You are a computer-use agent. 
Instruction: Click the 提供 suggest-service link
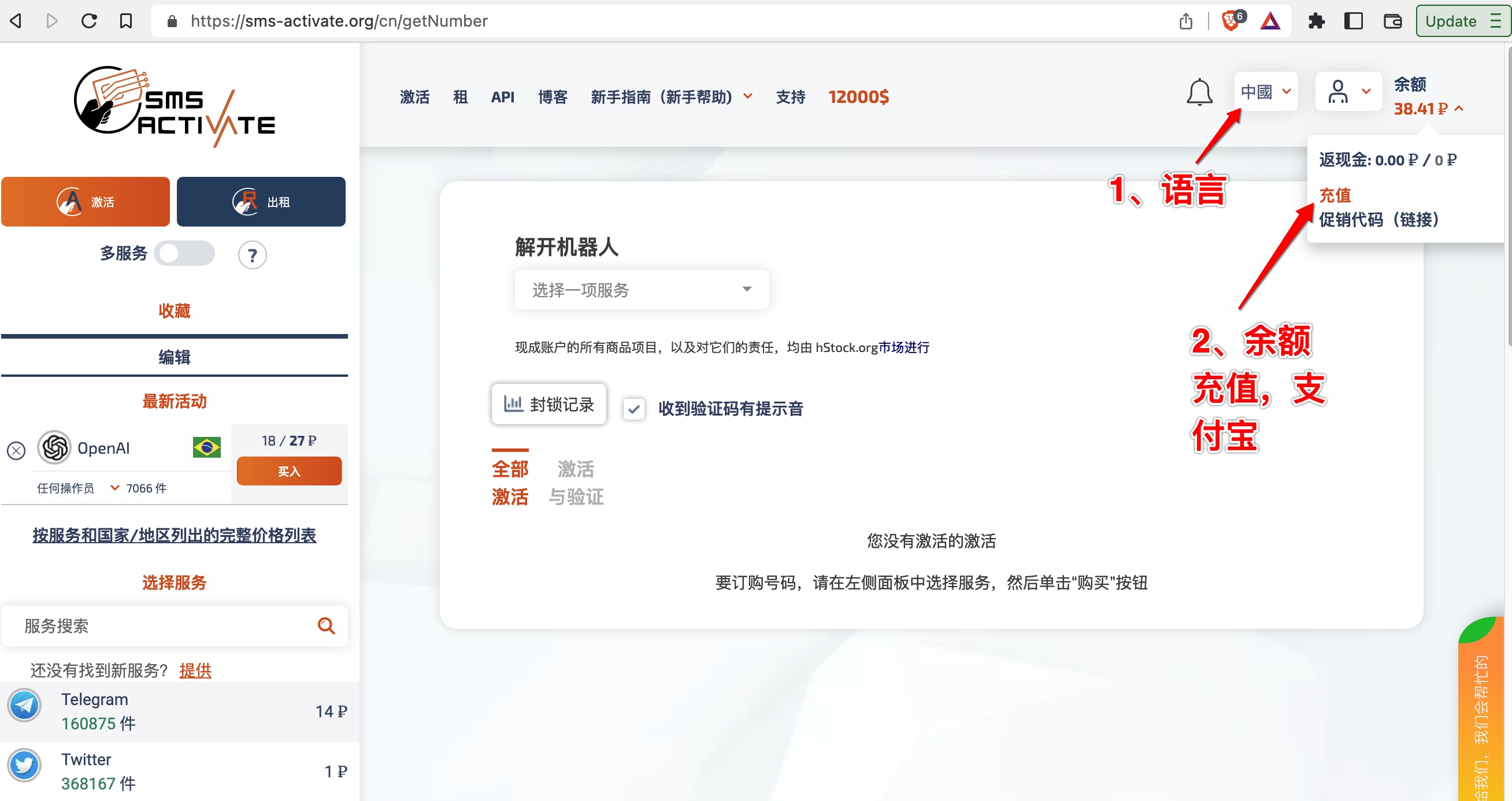[x=195, y=670]
